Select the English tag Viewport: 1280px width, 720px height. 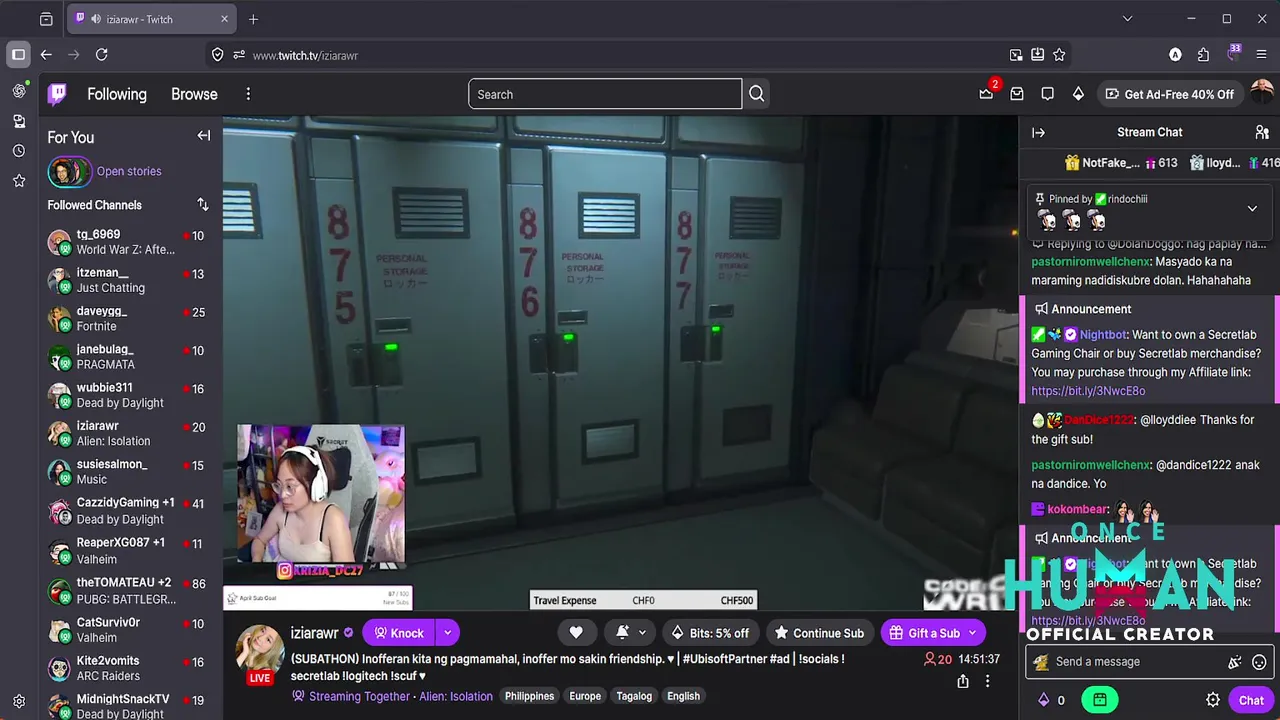coord(684,696)
